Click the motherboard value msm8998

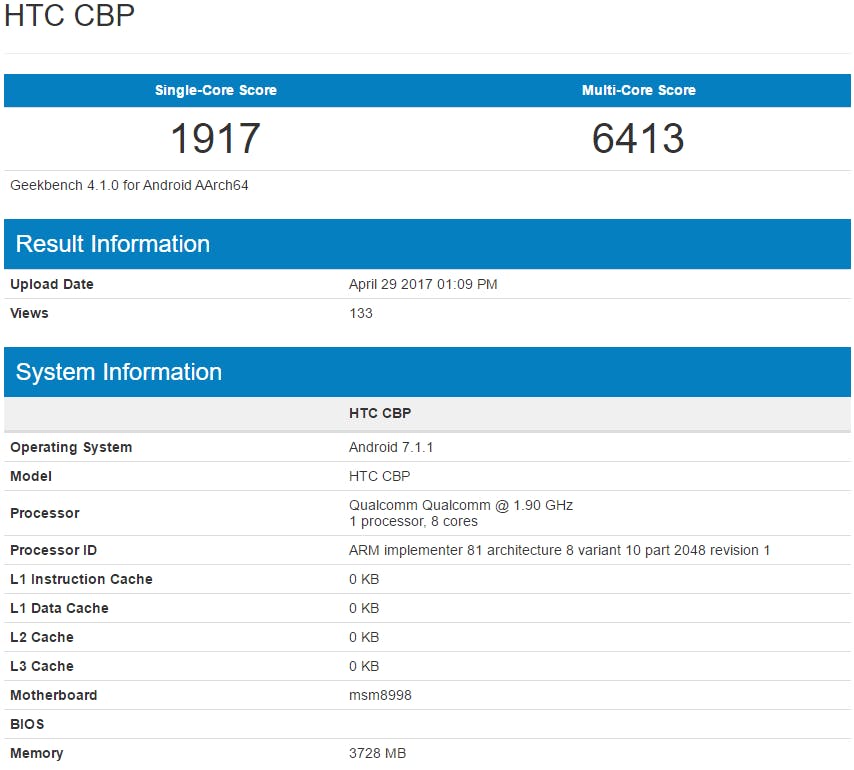pos(380,695)
